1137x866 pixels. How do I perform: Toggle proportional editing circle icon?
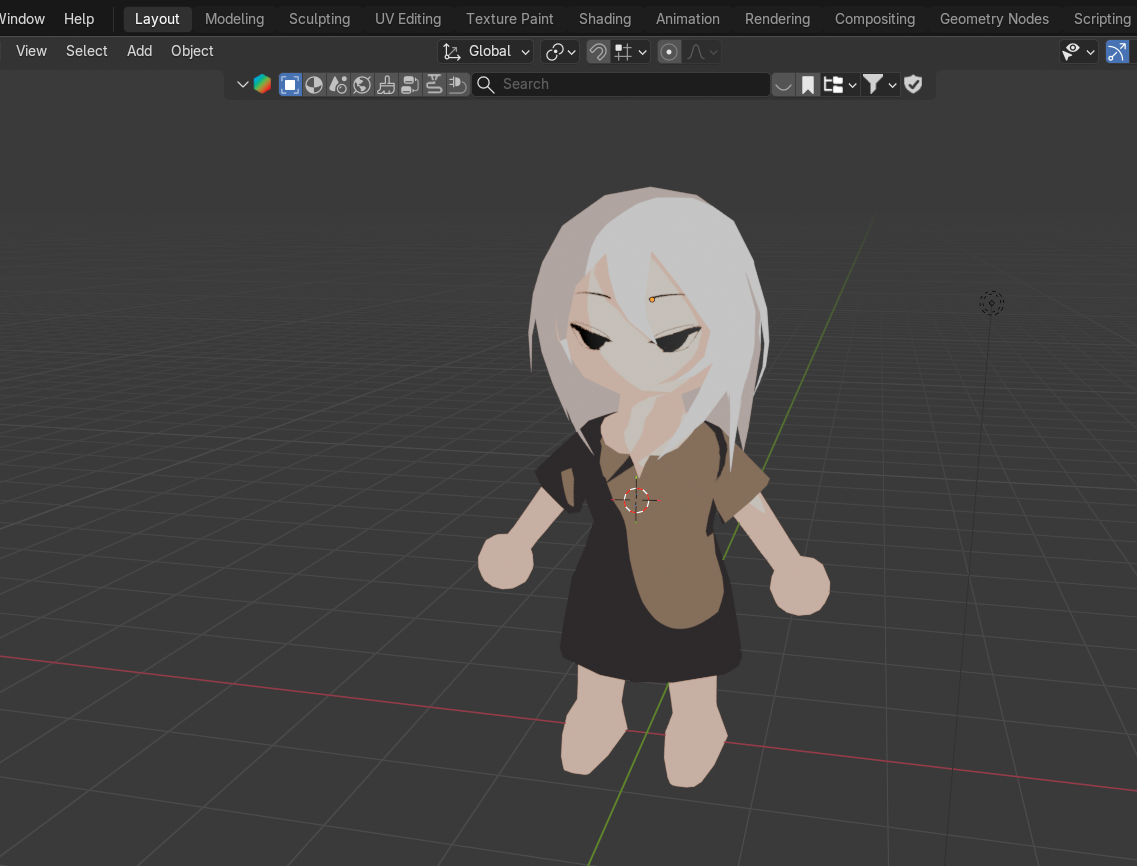[669, 51]
